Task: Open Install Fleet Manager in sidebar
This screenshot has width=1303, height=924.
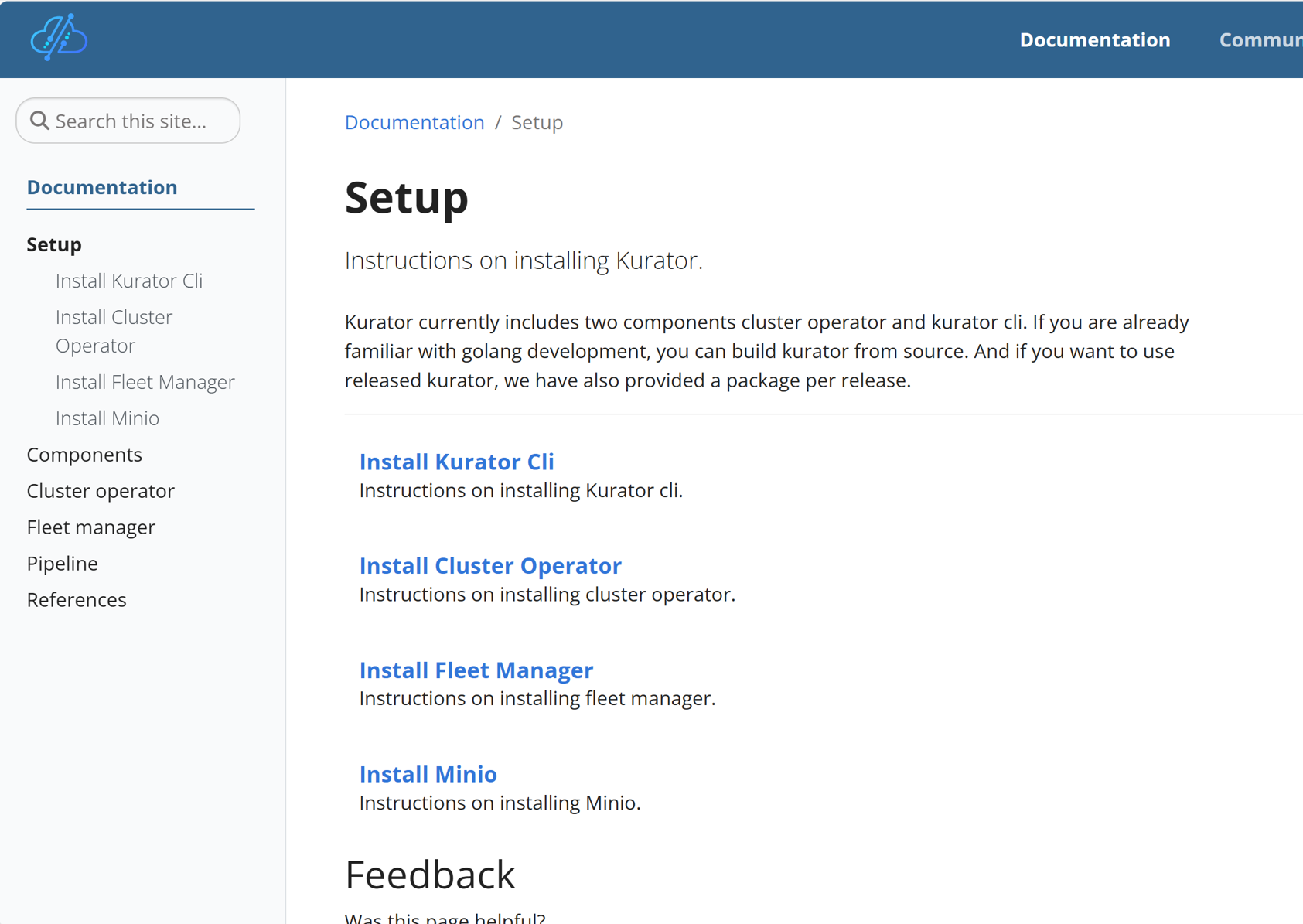Action: coord(145,382)
